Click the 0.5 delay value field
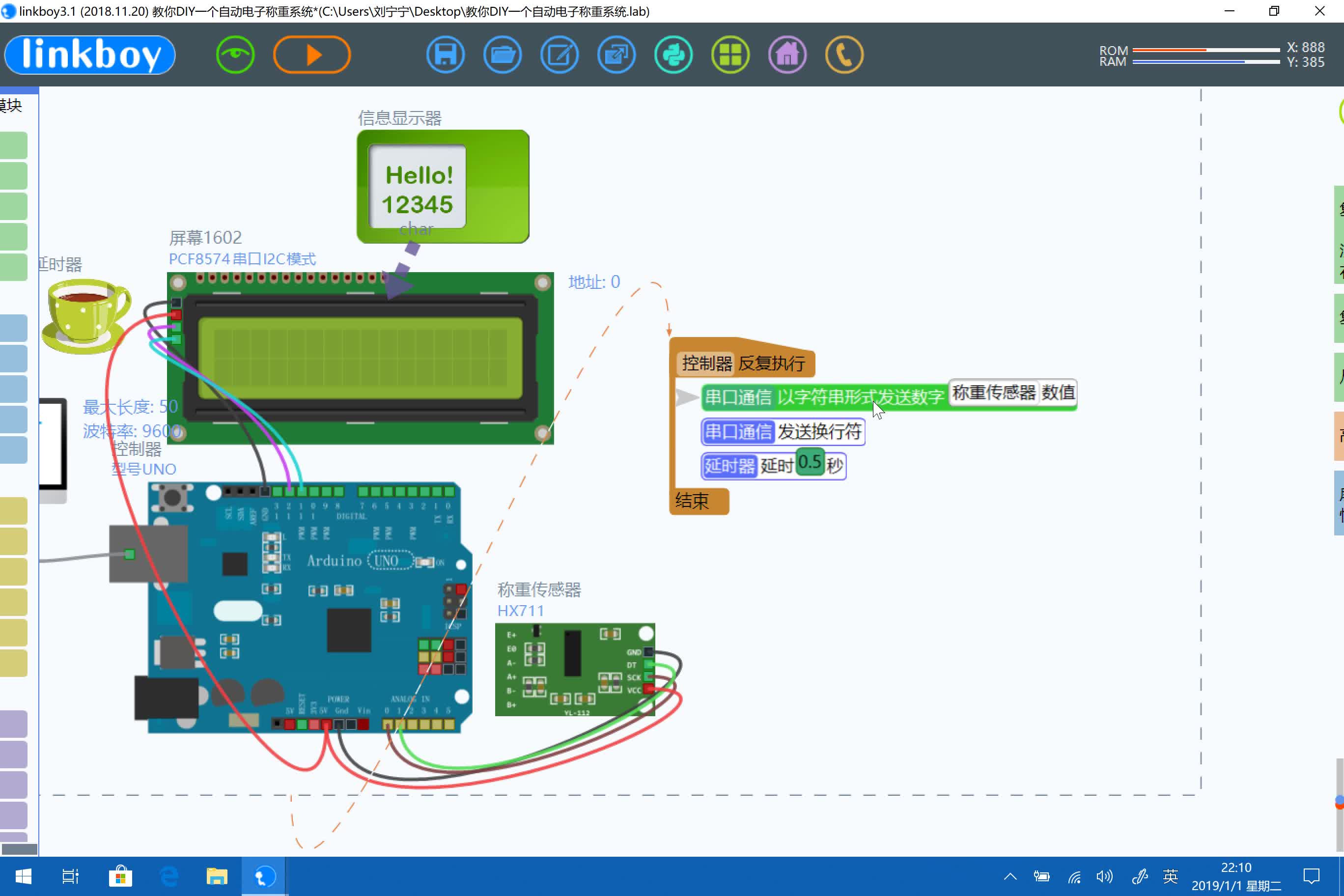This screenshot has height=896, width=1344. pos(810,462)
